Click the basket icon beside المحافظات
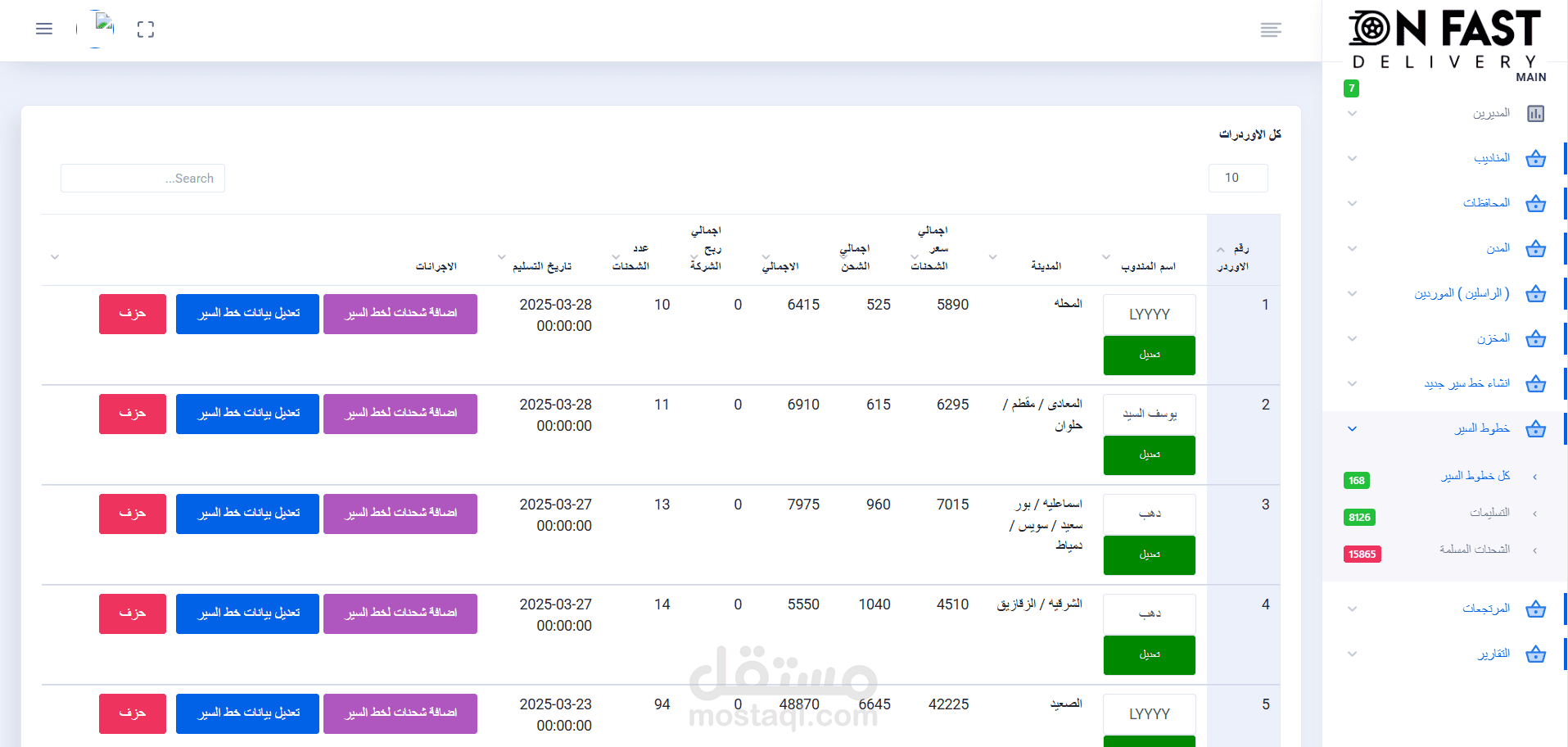Image resolution: width=1568 pixels, height=747 pixels. click(x=1535, y=204)
